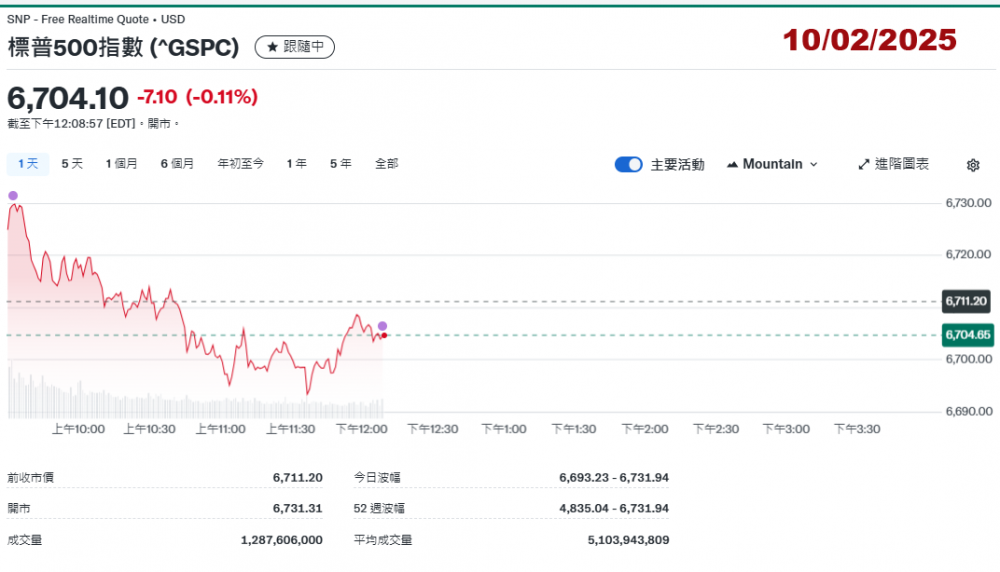Show the 年初至今 year-to-date range
Image resolution: width=1000 pixels, height=572 pixels.
point(240,164)
